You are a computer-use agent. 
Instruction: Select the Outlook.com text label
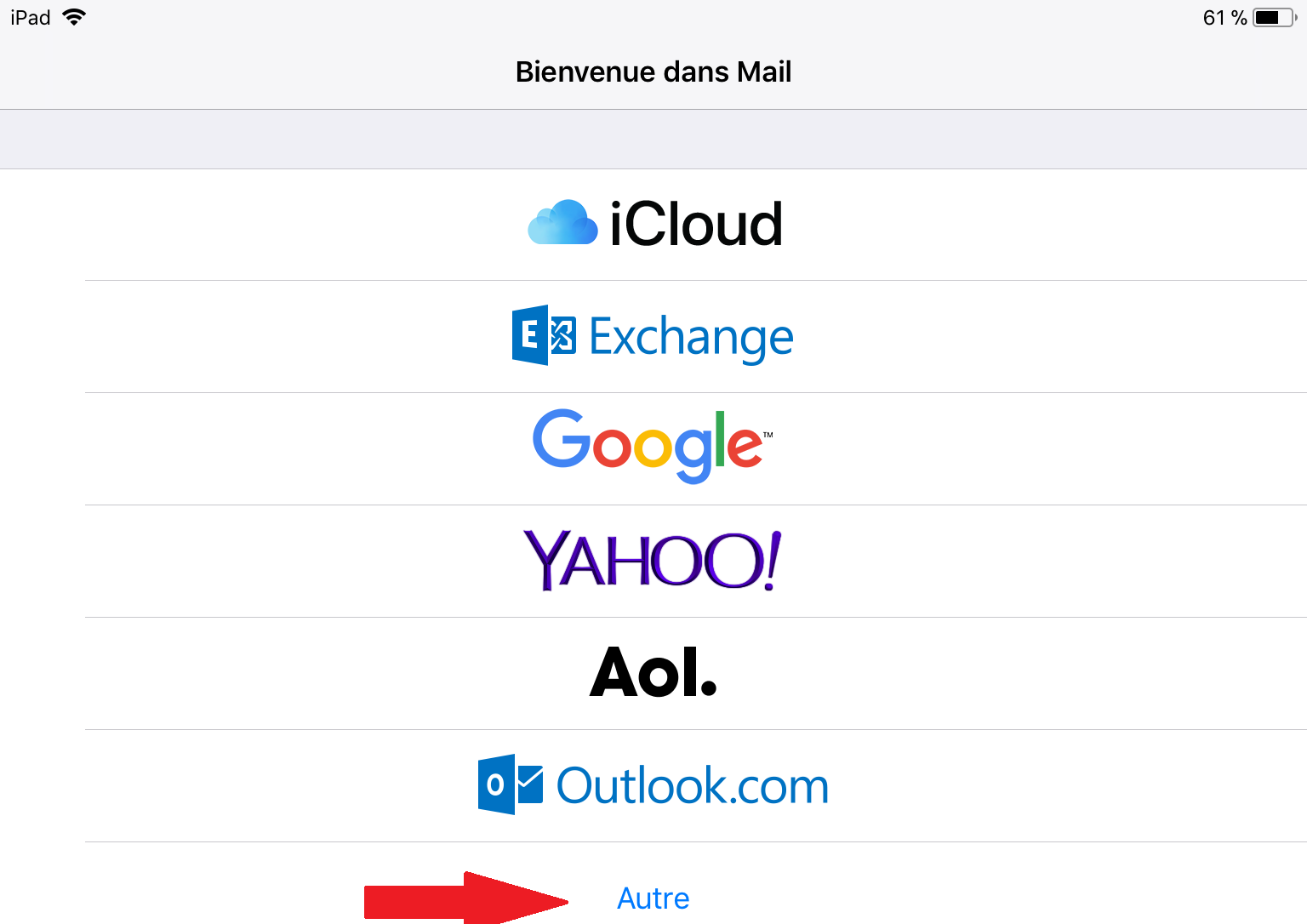pos(693,786)
